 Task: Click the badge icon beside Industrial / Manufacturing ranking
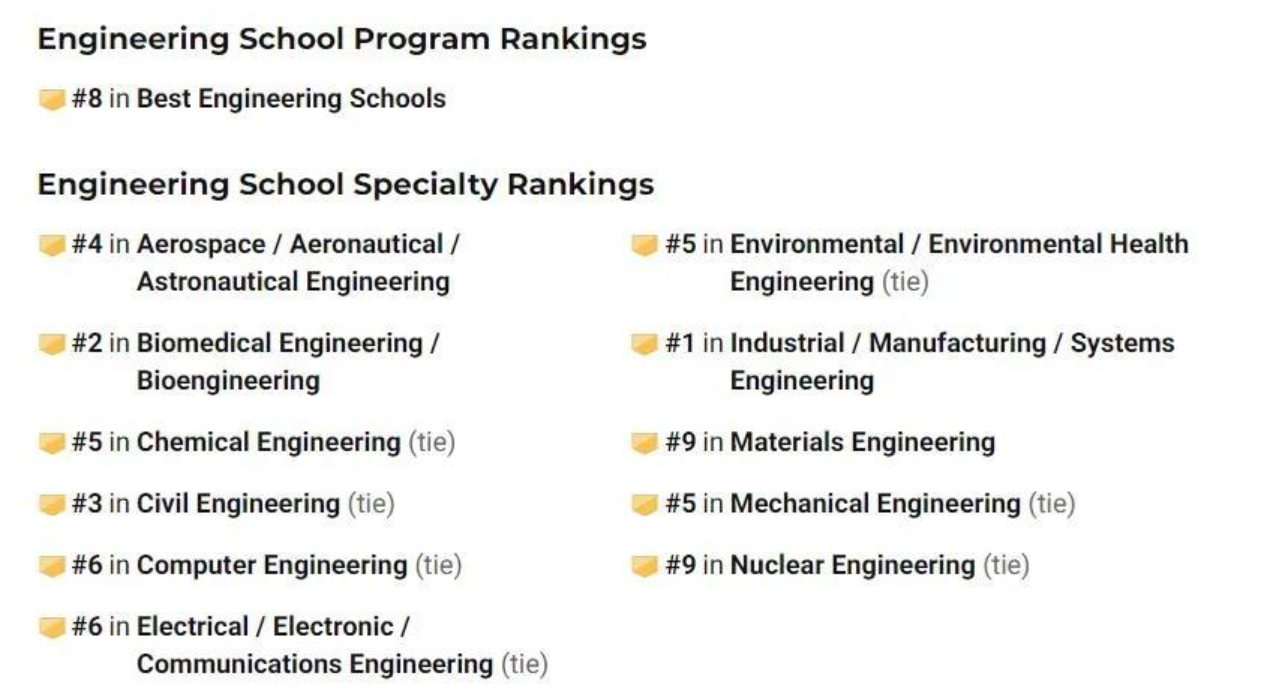pyautogui.click(x=645, y=344)
